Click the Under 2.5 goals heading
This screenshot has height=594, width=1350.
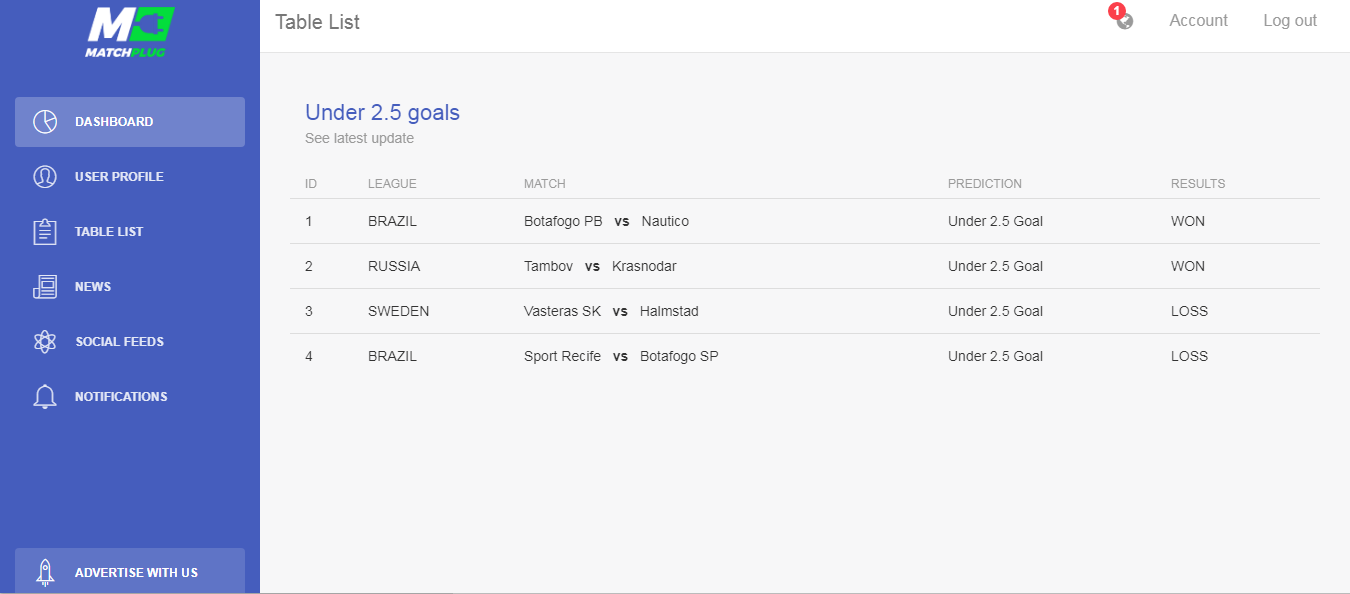pyautogui.click(x=382, y=112)
